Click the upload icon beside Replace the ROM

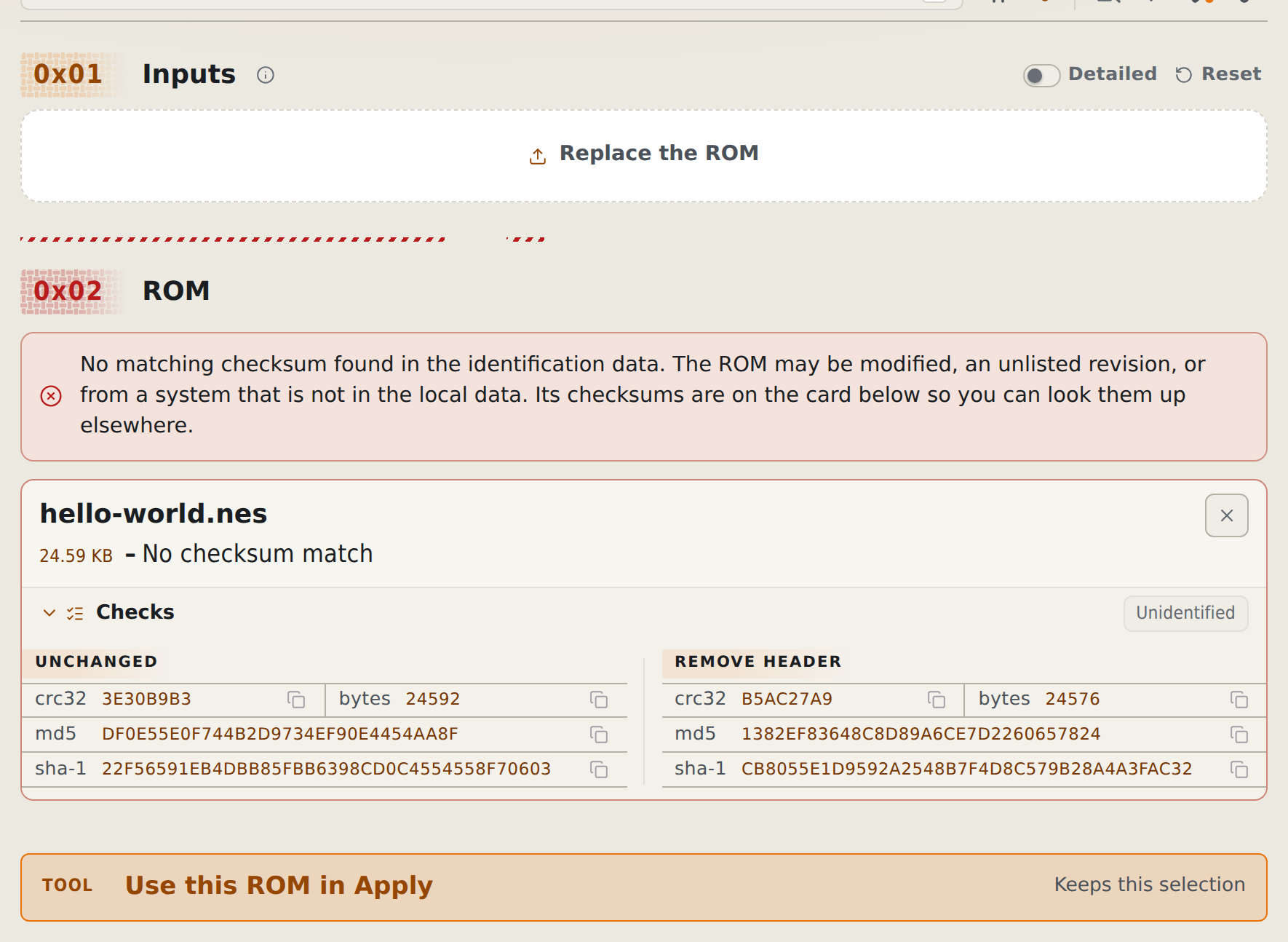click(538, 155)
